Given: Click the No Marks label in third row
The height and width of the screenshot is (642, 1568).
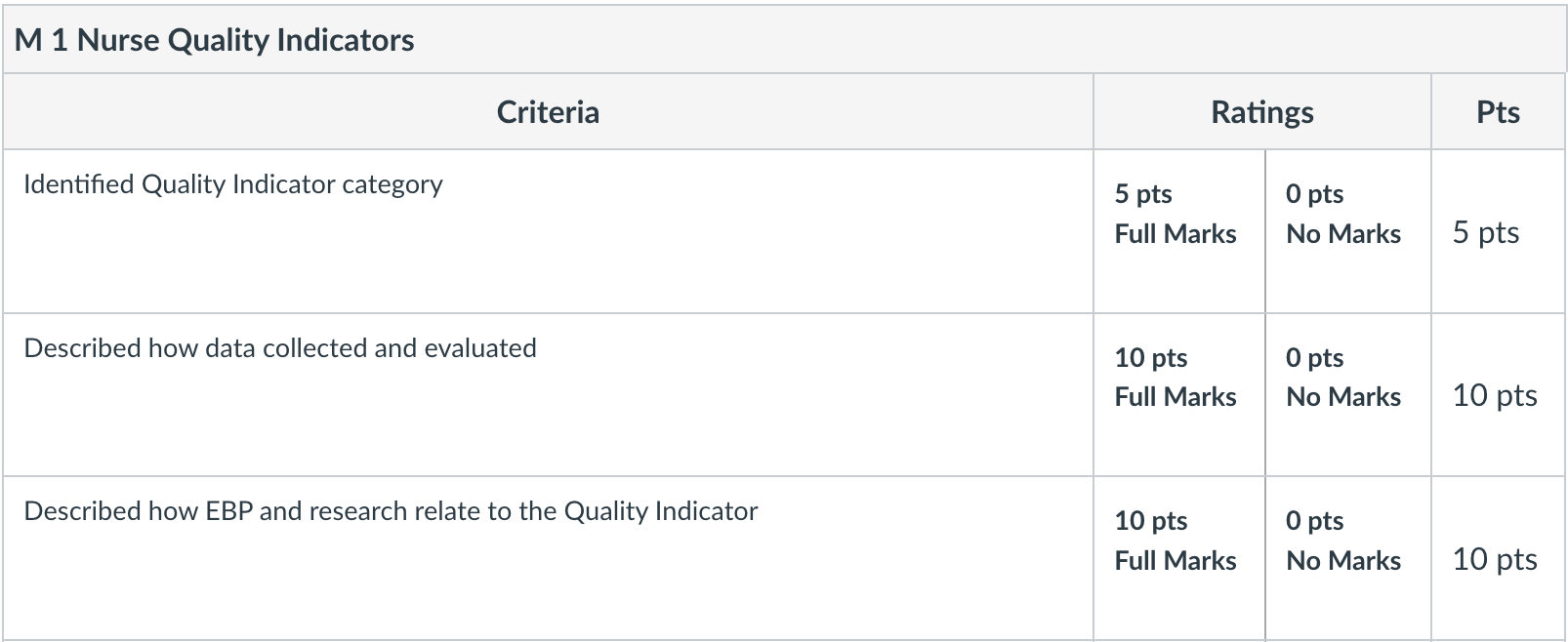Looking at the screenshot, I should click(1343, 561).
